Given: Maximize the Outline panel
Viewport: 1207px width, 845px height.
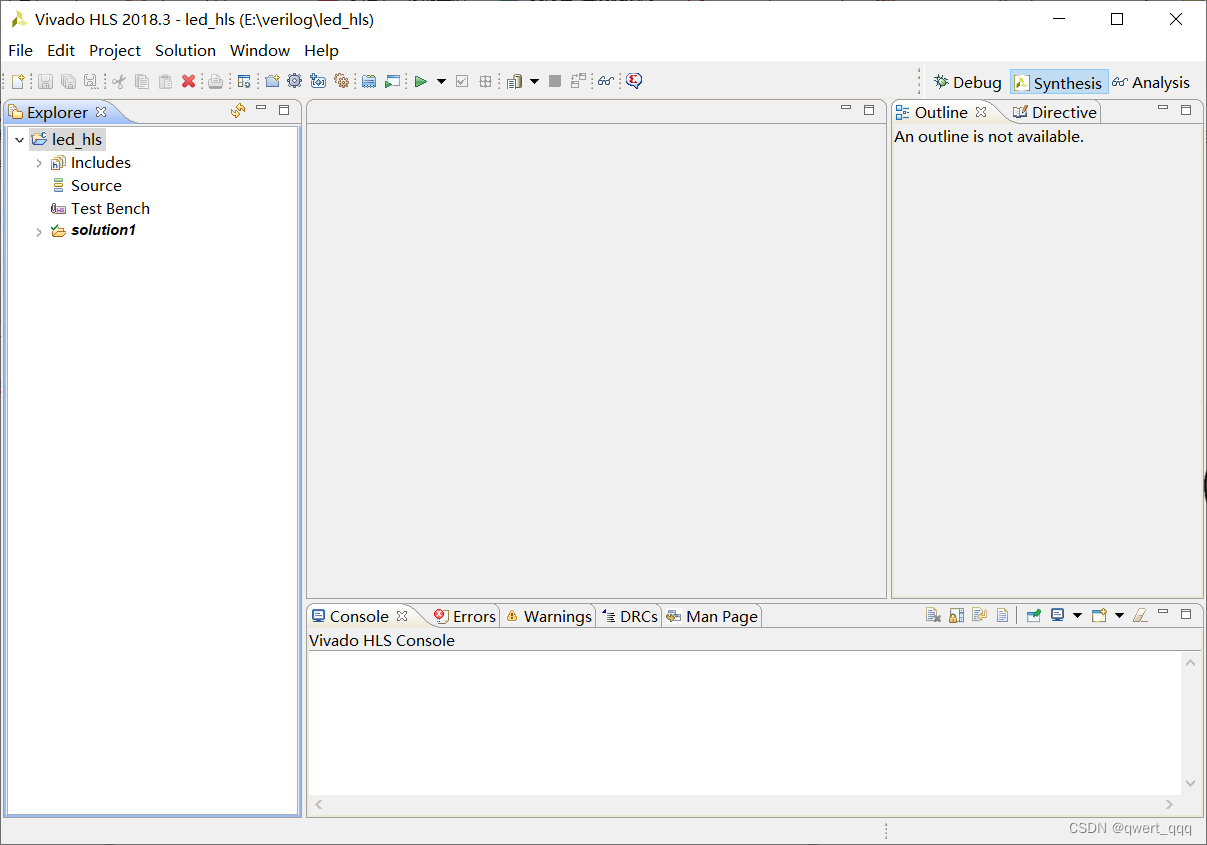Looking at the screenshot, I should tap(1186, 110).
